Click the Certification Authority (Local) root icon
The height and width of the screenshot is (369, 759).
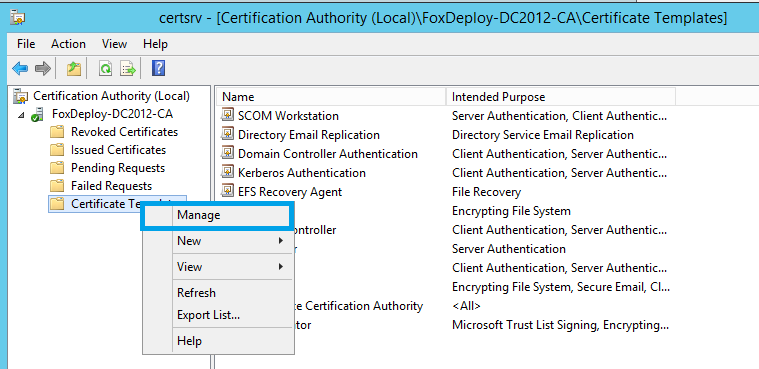(x=21, y=96)
